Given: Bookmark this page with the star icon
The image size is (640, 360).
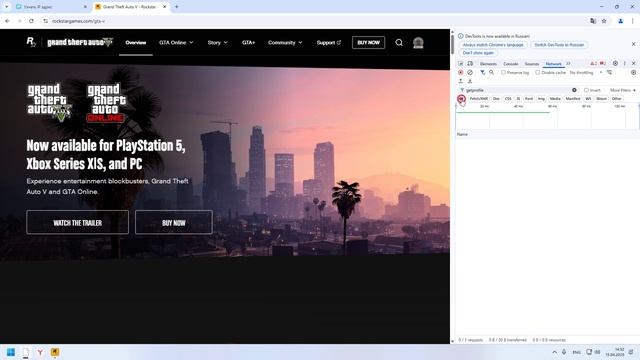Looking at the screenshot, I should [x=604, y=21].
